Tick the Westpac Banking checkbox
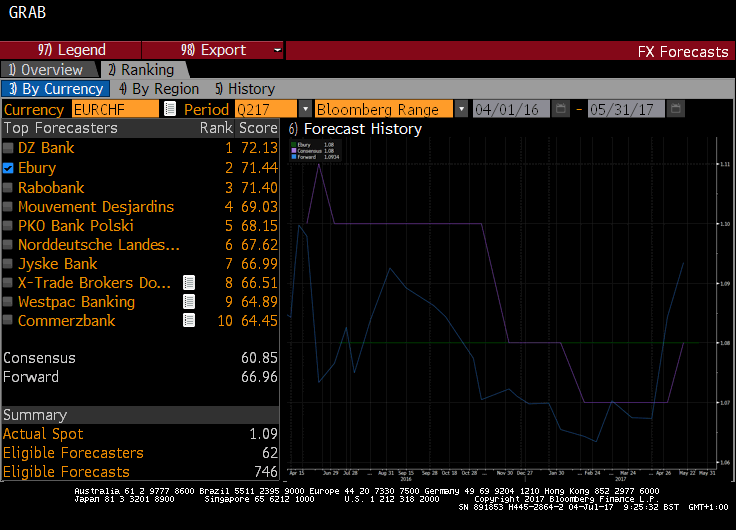Viewport: 736px width, 530px height. (8, 301)
